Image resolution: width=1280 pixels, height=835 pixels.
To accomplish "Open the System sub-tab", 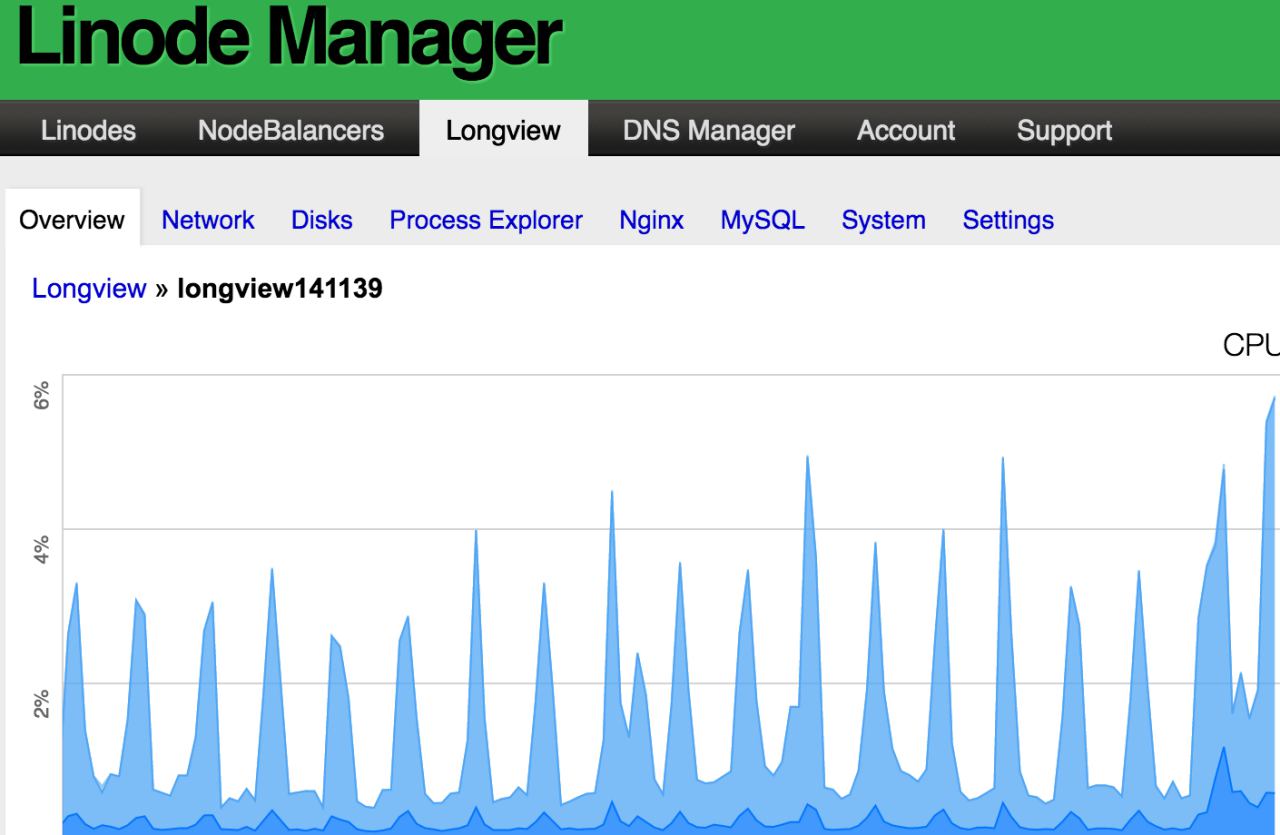I will [883, 220].
